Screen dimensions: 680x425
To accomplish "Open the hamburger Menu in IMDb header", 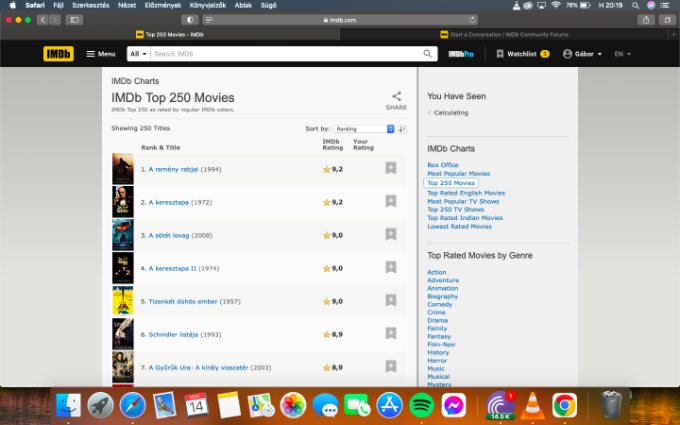I will tap(101, 54).
